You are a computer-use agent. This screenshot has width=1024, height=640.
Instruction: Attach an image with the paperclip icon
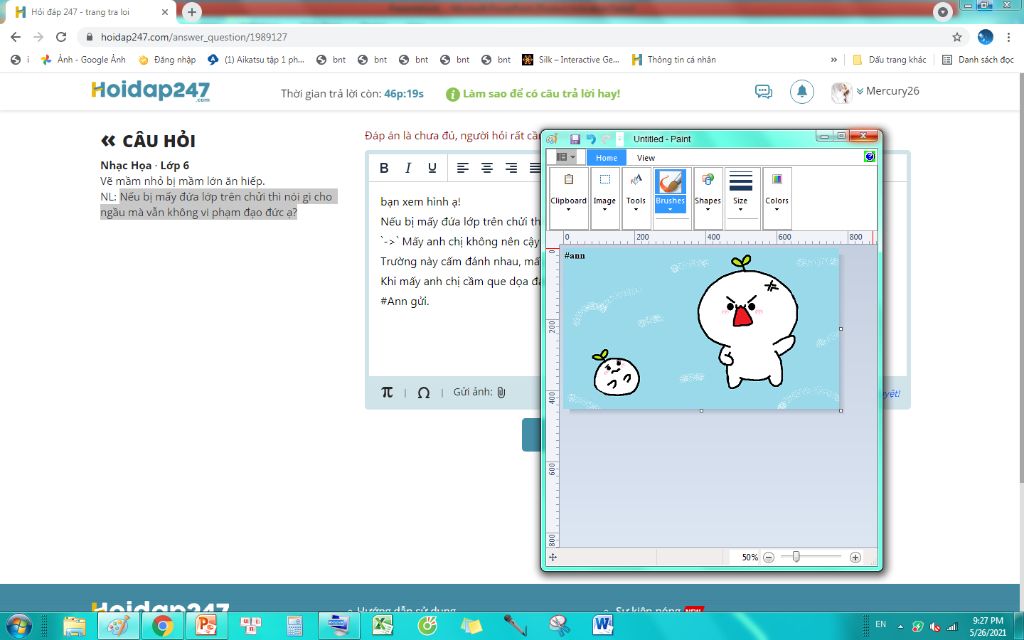click(501, 392)
